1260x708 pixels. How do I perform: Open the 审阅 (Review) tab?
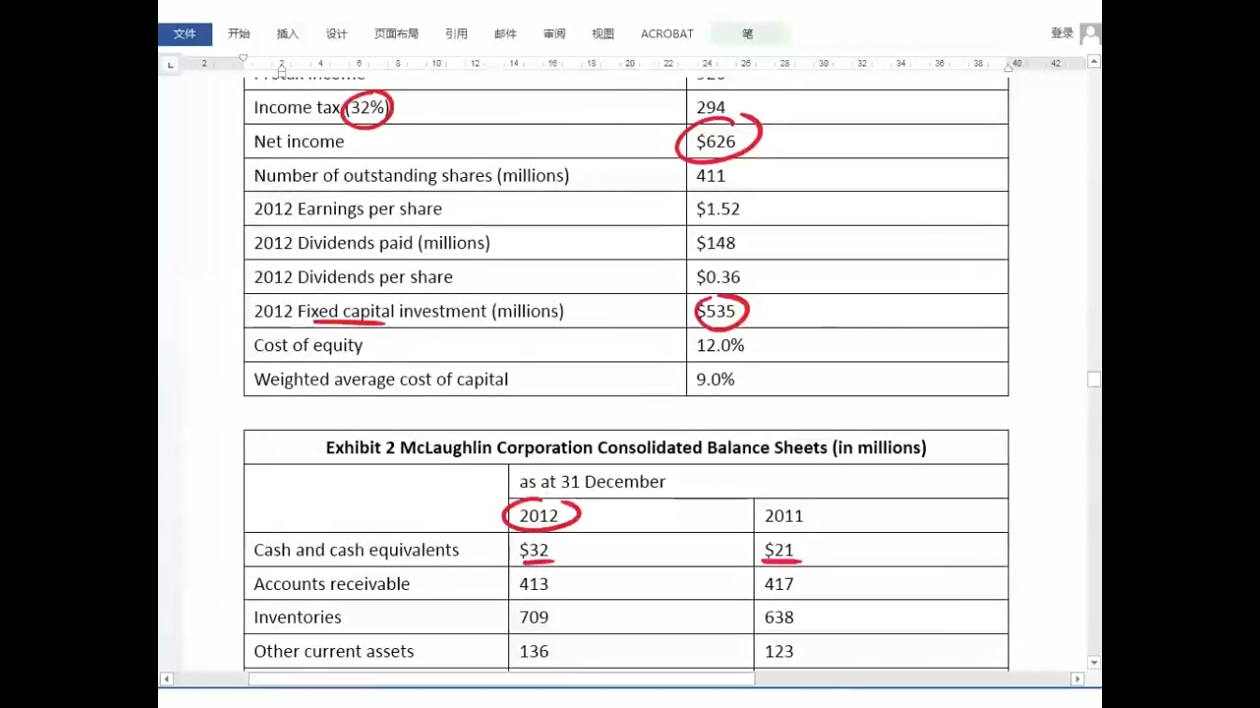(554, 34)
